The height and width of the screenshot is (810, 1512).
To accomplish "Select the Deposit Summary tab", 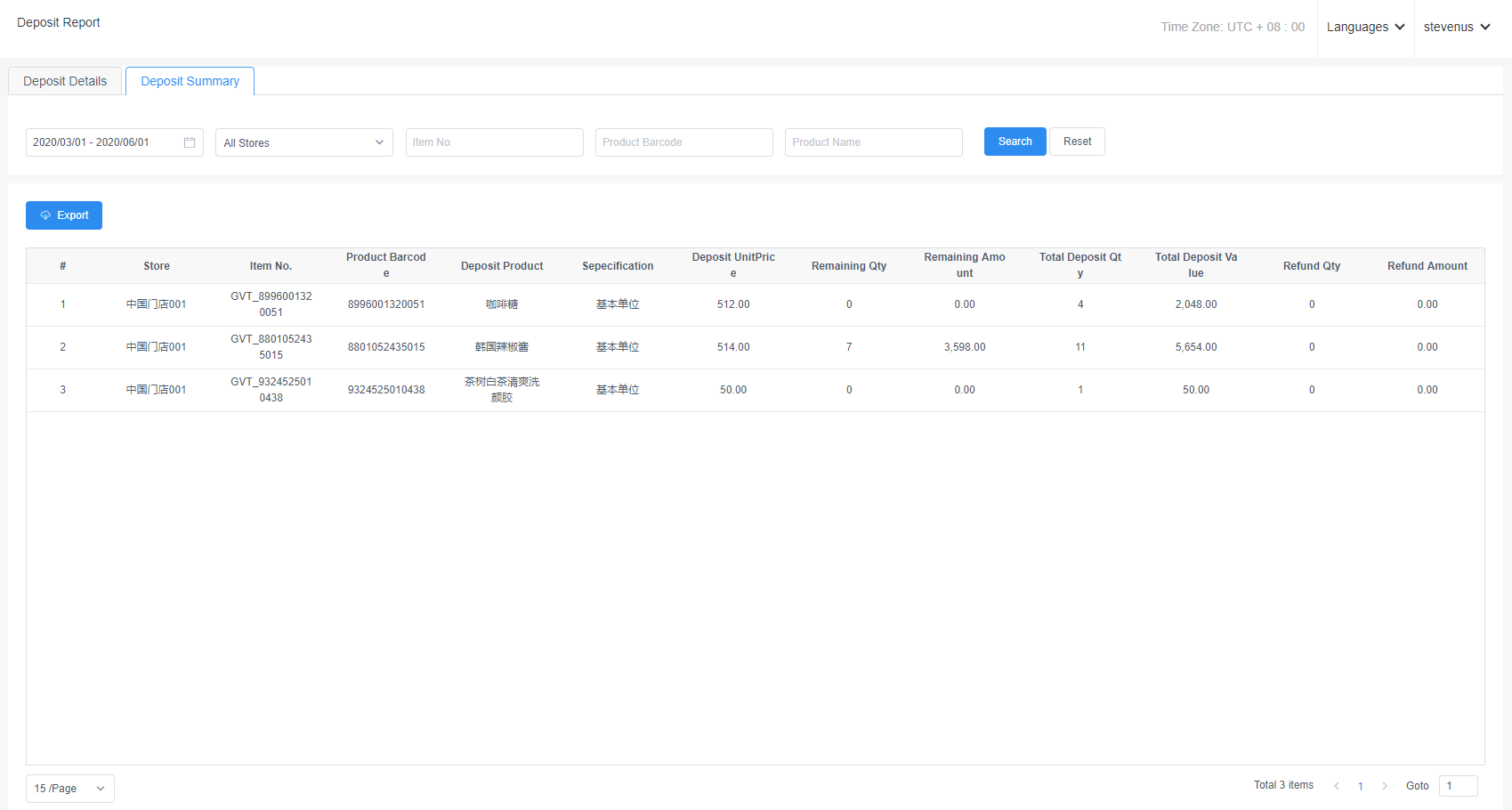I will 190,81.
